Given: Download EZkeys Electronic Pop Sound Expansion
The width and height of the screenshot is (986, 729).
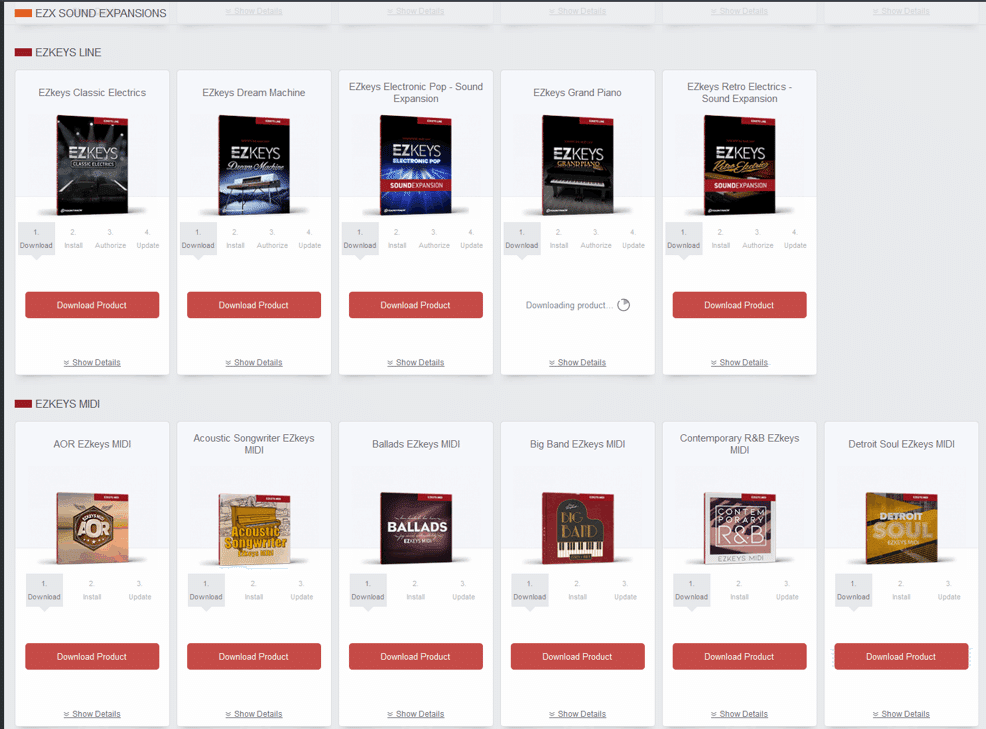Looking at the screenshot, I should 416,305.
